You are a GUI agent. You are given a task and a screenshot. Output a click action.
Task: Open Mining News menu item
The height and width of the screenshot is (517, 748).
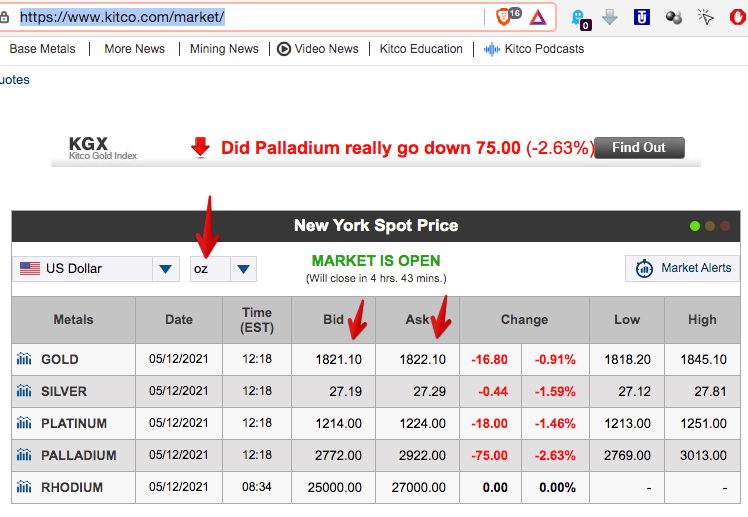coord(224,49)
